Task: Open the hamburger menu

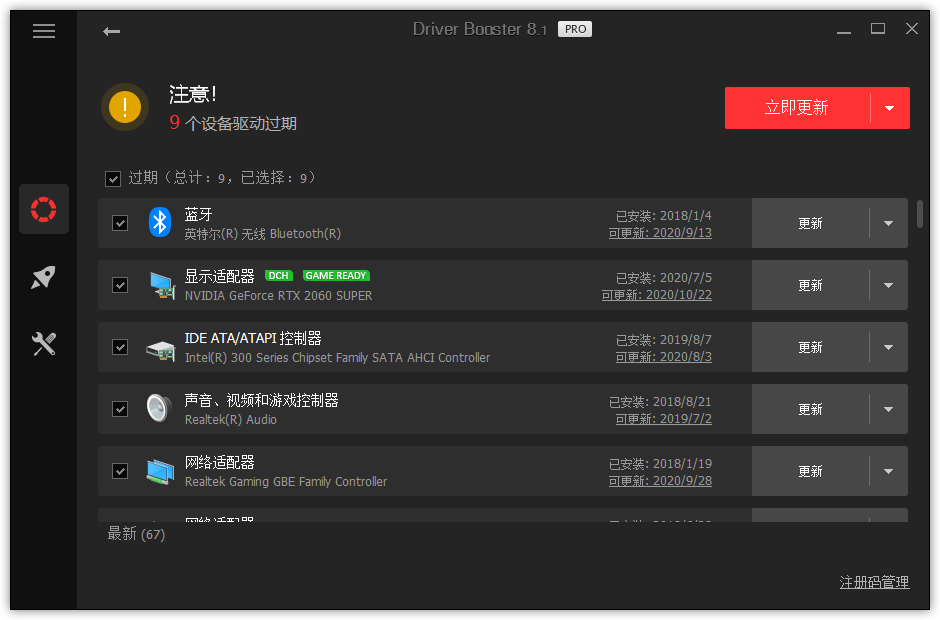Action: pos(44,31)
